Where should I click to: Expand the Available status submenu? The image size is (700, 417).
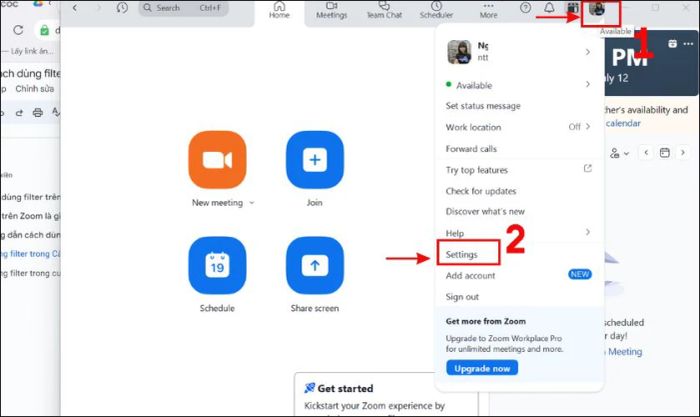tap(587, 85)
